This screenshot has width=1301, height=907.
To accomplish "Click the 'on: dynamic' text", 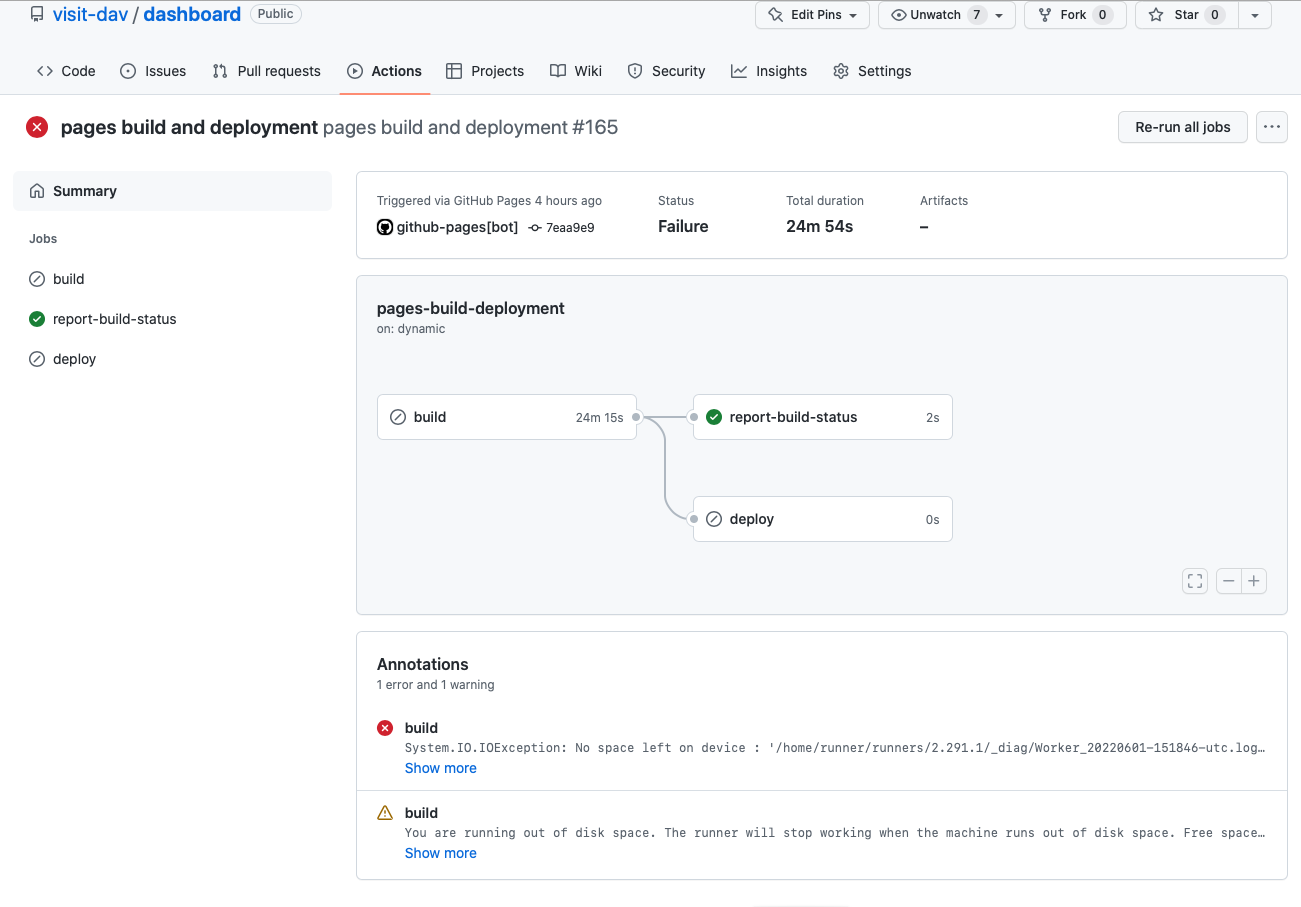I will [411, 329].
